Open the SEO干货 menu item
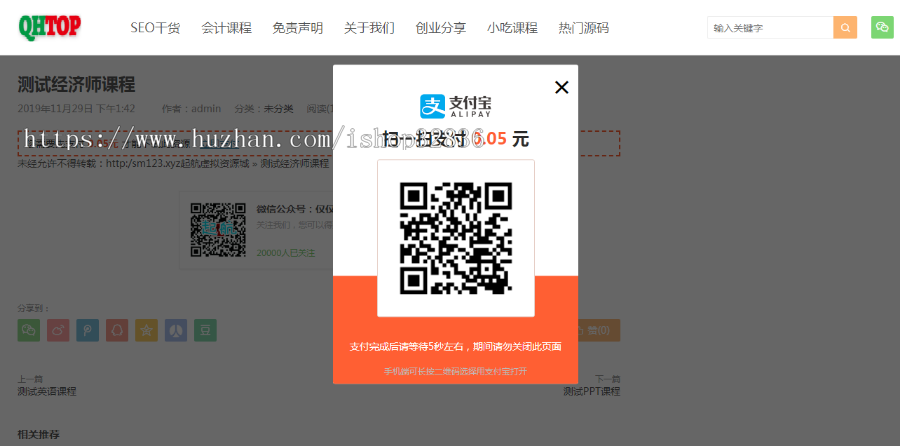Image resolution: width=900 pixels, height=446 pixels. [x=155, y=28]
